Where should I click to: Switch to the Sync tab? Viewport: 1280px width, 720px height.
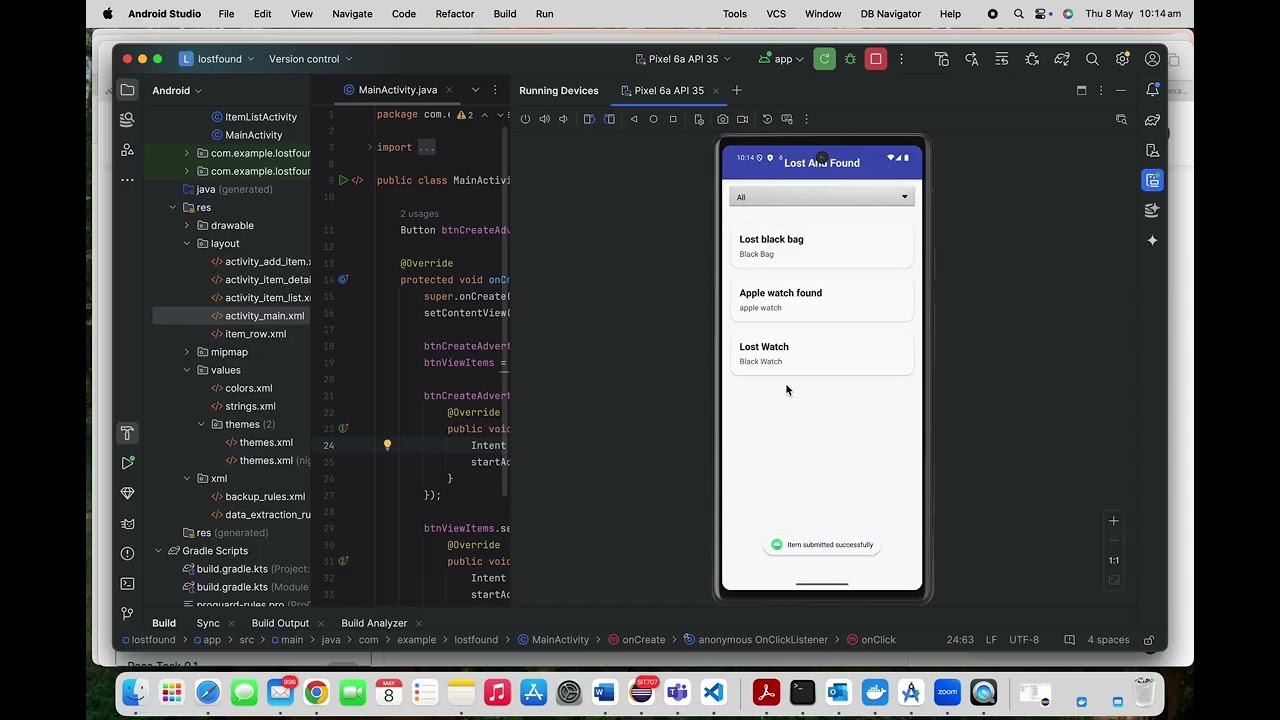tap(208, 623)
